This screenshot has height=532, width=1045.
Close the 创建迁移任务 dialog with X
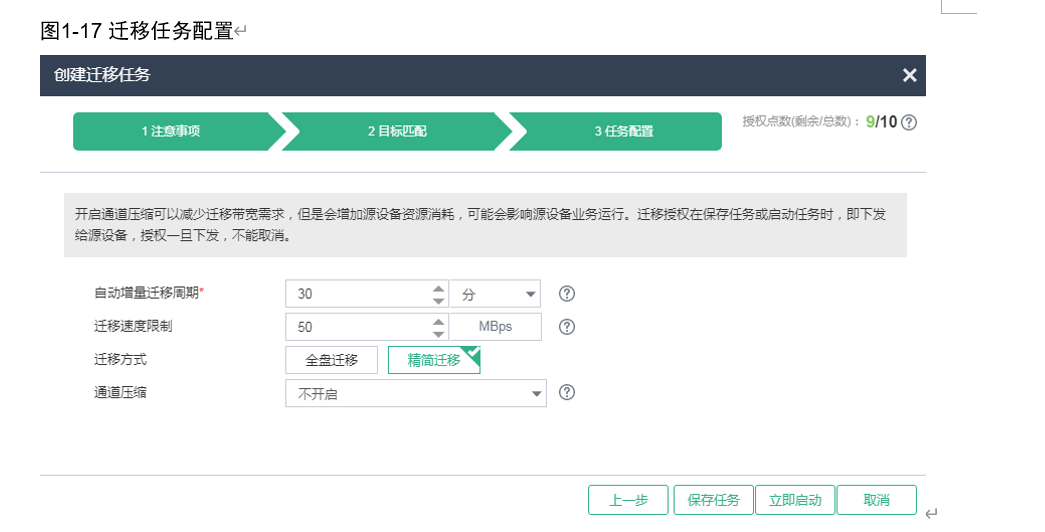pos(909,75)
